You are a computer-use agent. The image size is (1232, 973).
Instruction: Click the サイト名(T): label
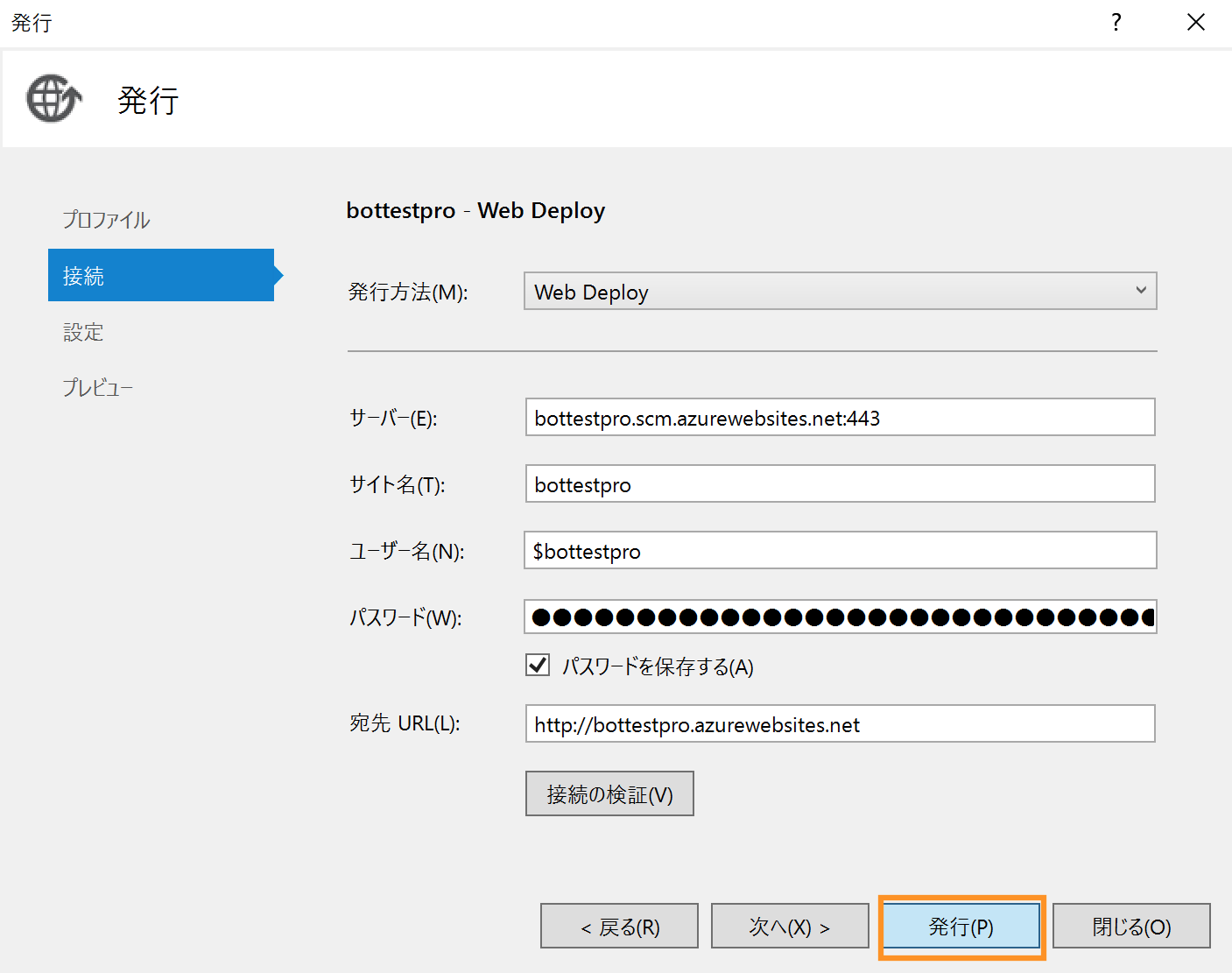tap(397, 484)
